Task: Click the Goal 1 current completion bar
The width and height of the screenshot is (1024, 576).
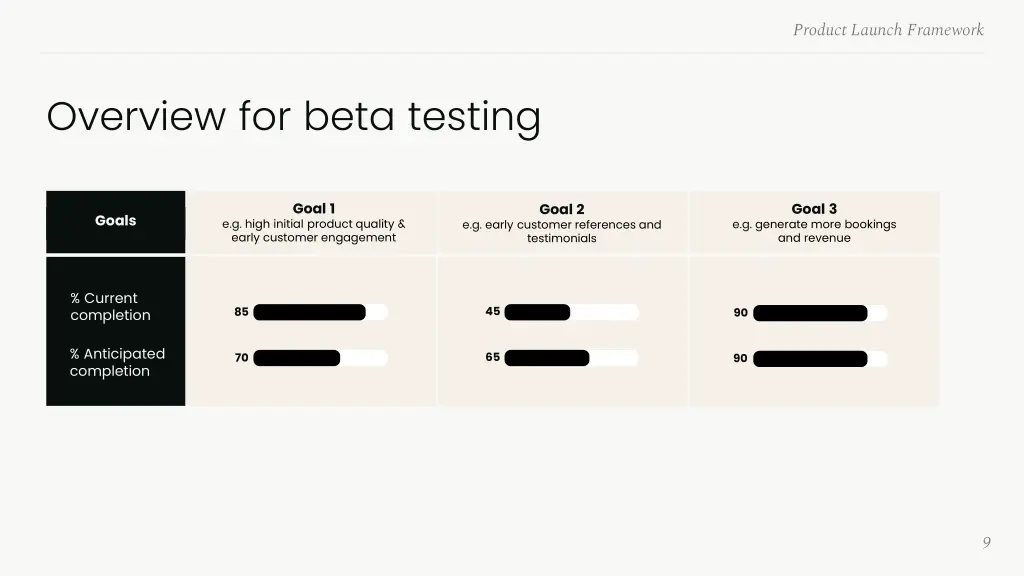Action: coord(321,312)
